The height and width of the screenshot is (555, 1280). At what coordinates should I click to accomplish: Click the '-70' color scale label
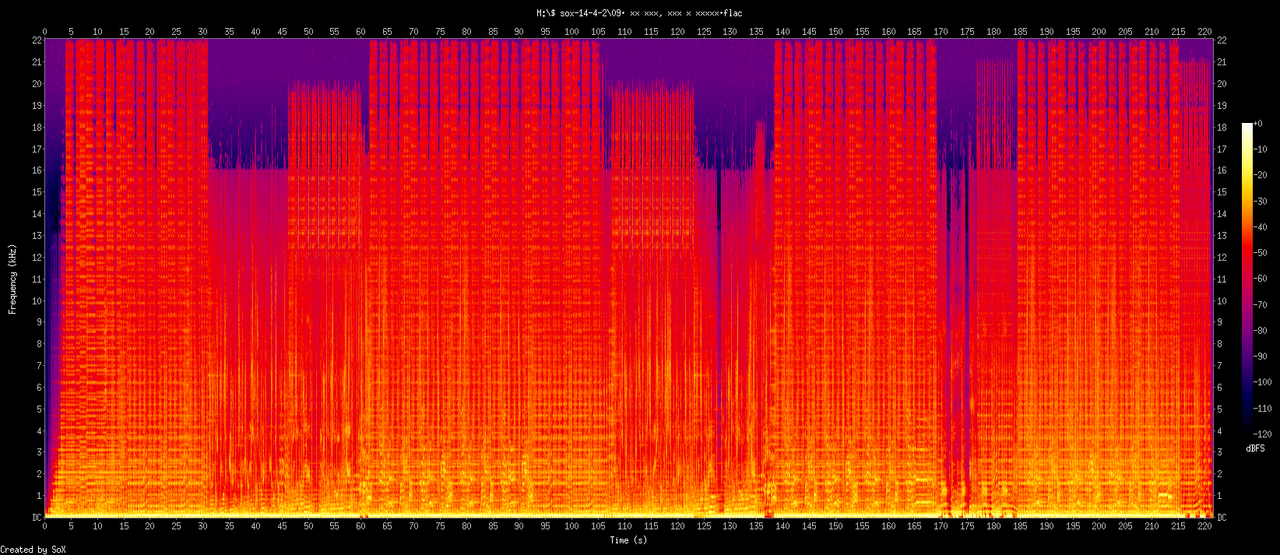[1262, 305]
